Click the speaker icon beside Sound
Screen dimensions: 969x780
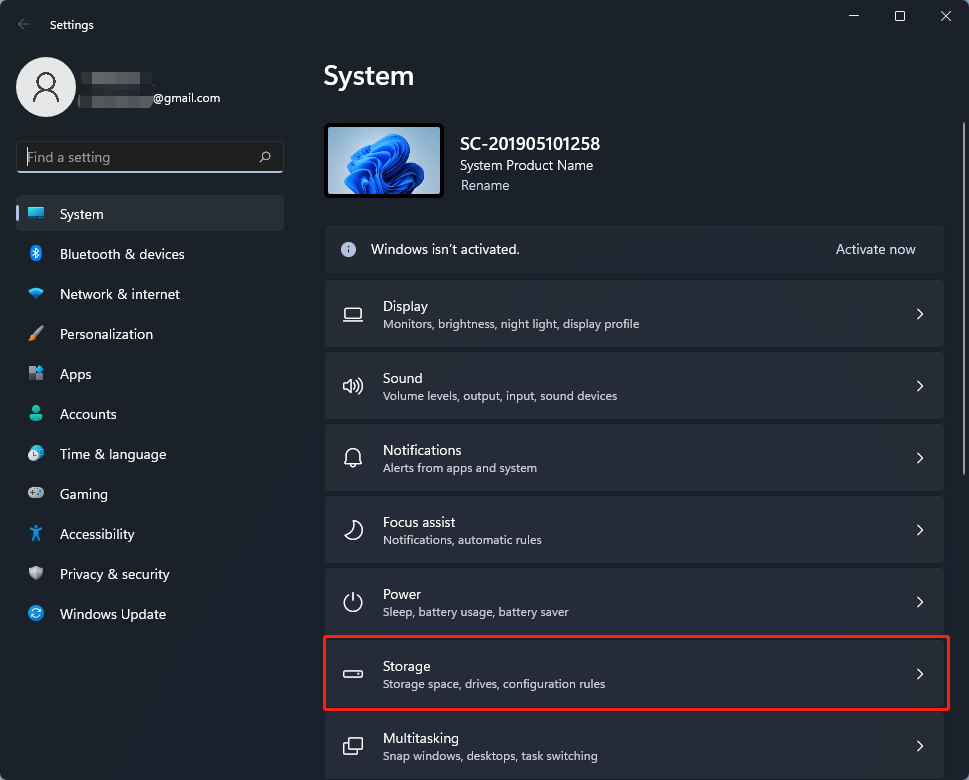(x=352, y=385)
